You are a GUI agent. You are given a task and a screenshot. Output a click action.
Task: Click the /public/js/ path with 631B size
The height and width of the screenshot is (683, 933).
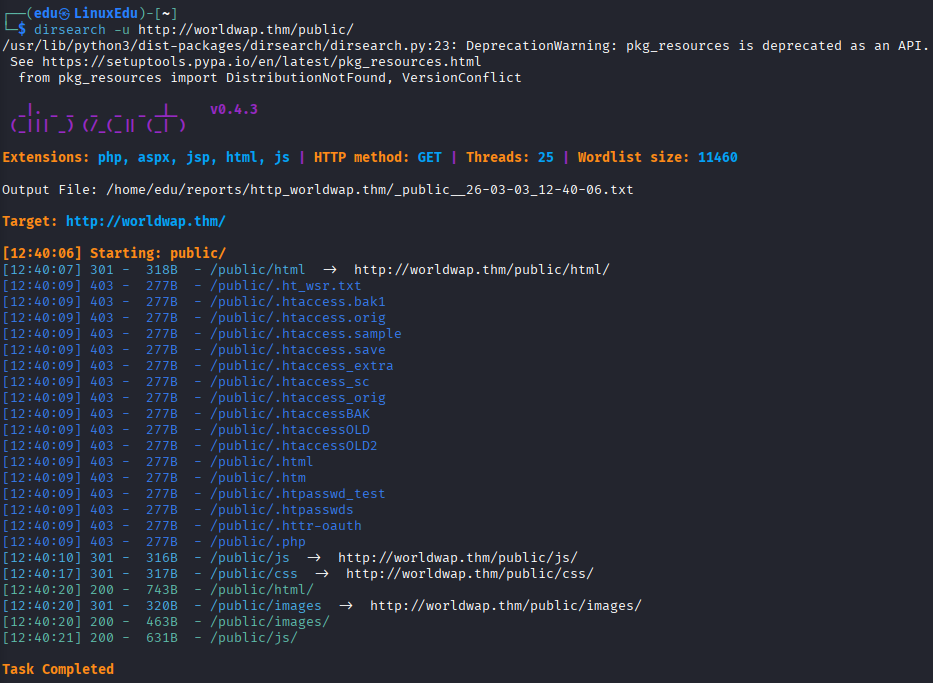point(253,638)
